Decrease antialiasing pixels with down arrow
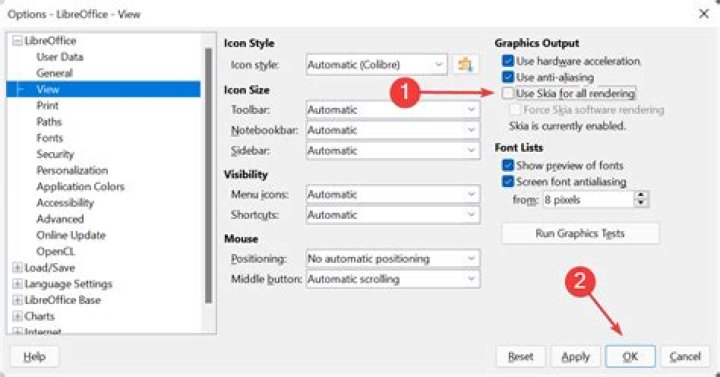The image size is (720, 377). tap(641, 204)
